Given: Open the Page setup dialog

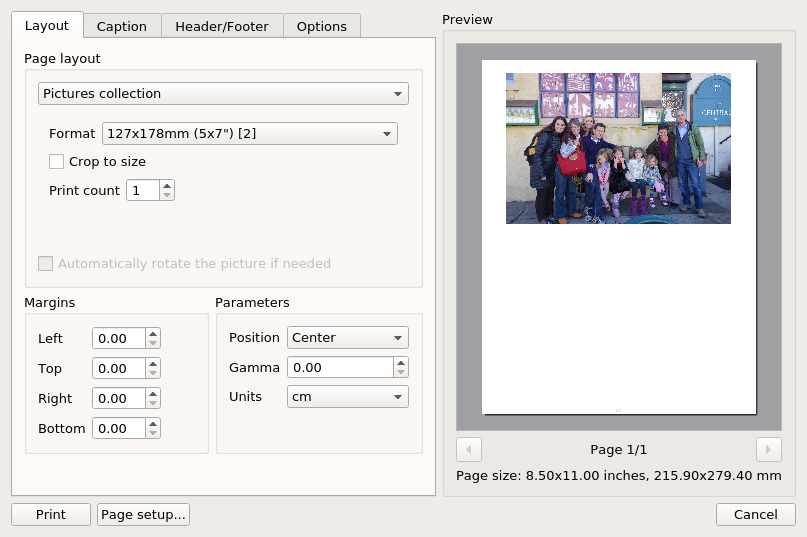Looking at the screenshot, I should pyautogui.click(x=144, y=514).
